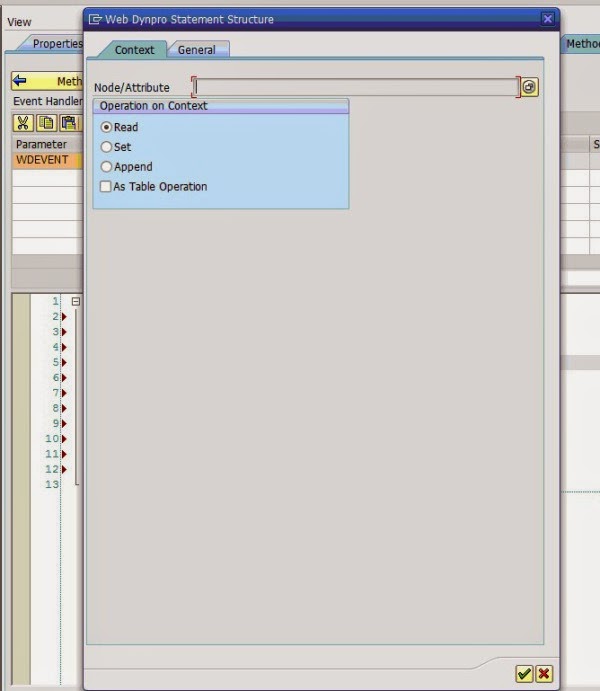This screenshot has height=691, width=600.
Task: Open the View menu item
Action: pos(19,22)
